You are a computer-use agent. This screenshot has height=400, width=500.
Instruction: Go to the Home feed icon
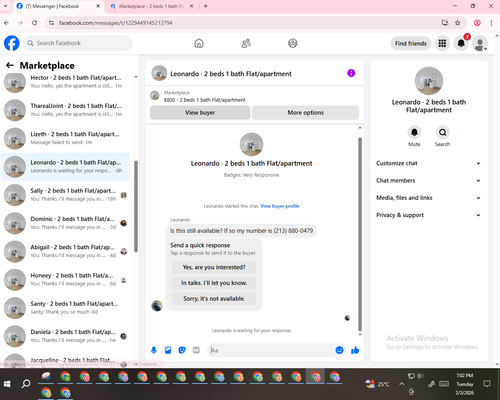pos(199,43)
